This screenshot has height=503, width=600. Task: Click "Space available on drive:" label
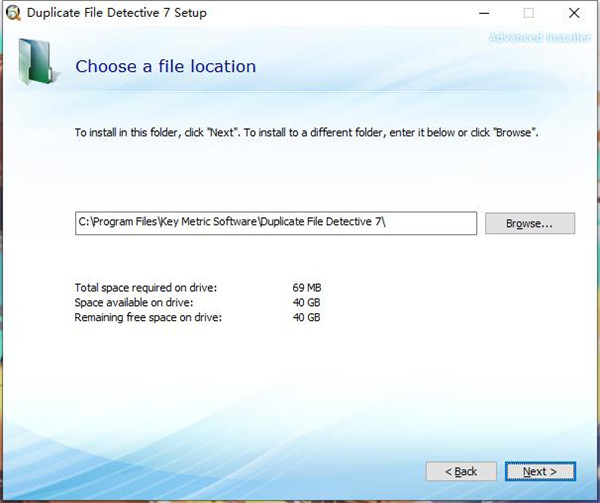point(134,303)
